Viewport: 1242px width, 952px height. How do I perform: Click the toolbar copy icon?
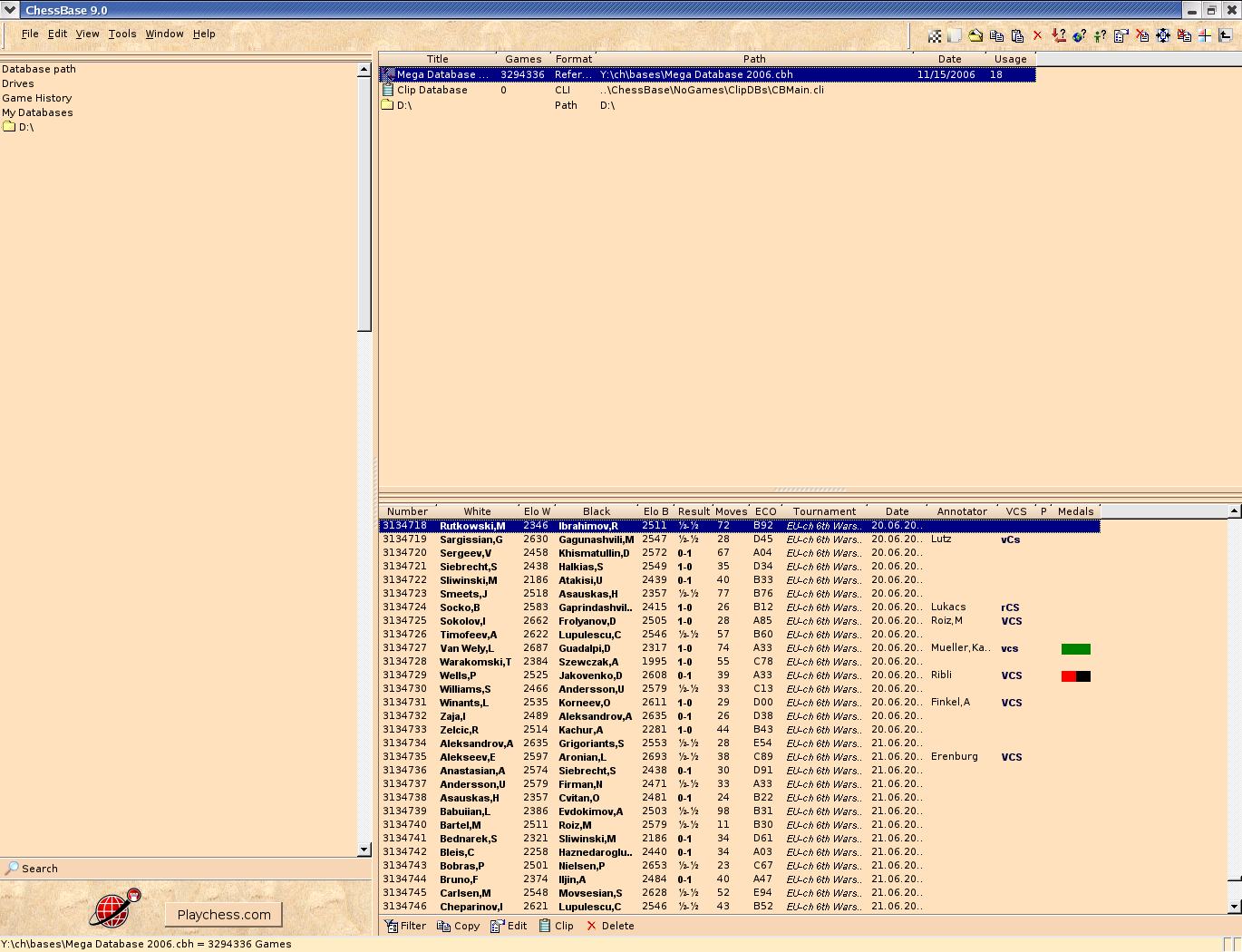996,35
